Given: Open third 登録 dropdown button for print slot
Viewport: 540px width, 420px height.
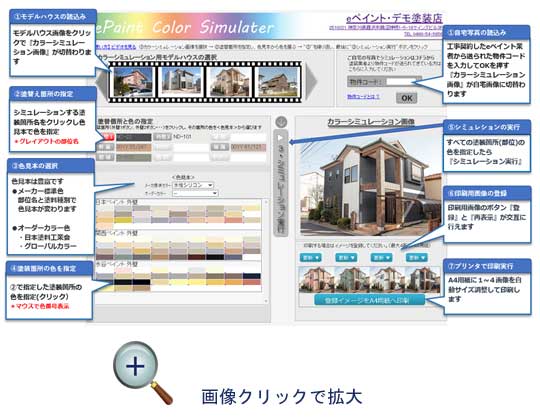Looking at the screenshot, I should pos(381,258).
